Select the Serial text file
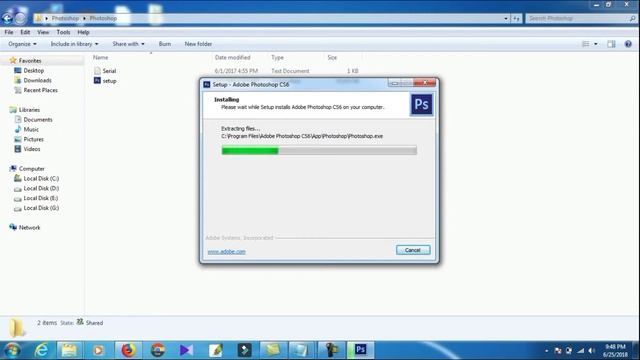The image size is (640, 360). point(105,71)
